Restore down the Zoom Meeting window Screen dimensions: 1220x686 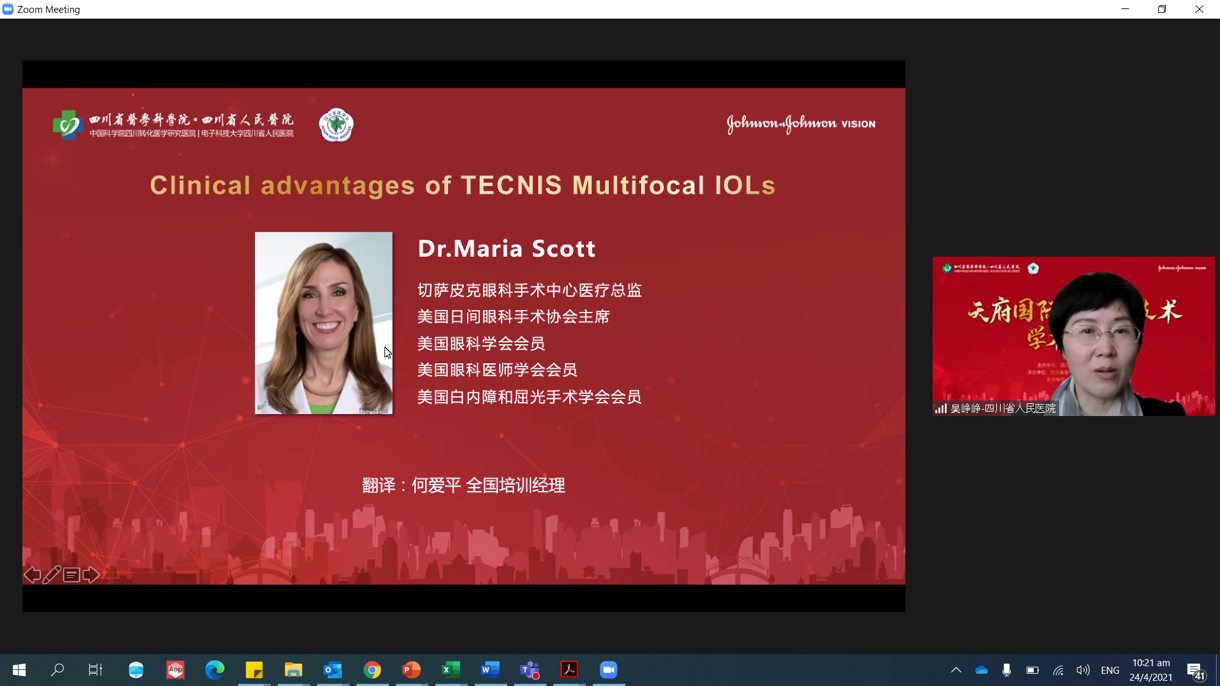pos(1162,9)
